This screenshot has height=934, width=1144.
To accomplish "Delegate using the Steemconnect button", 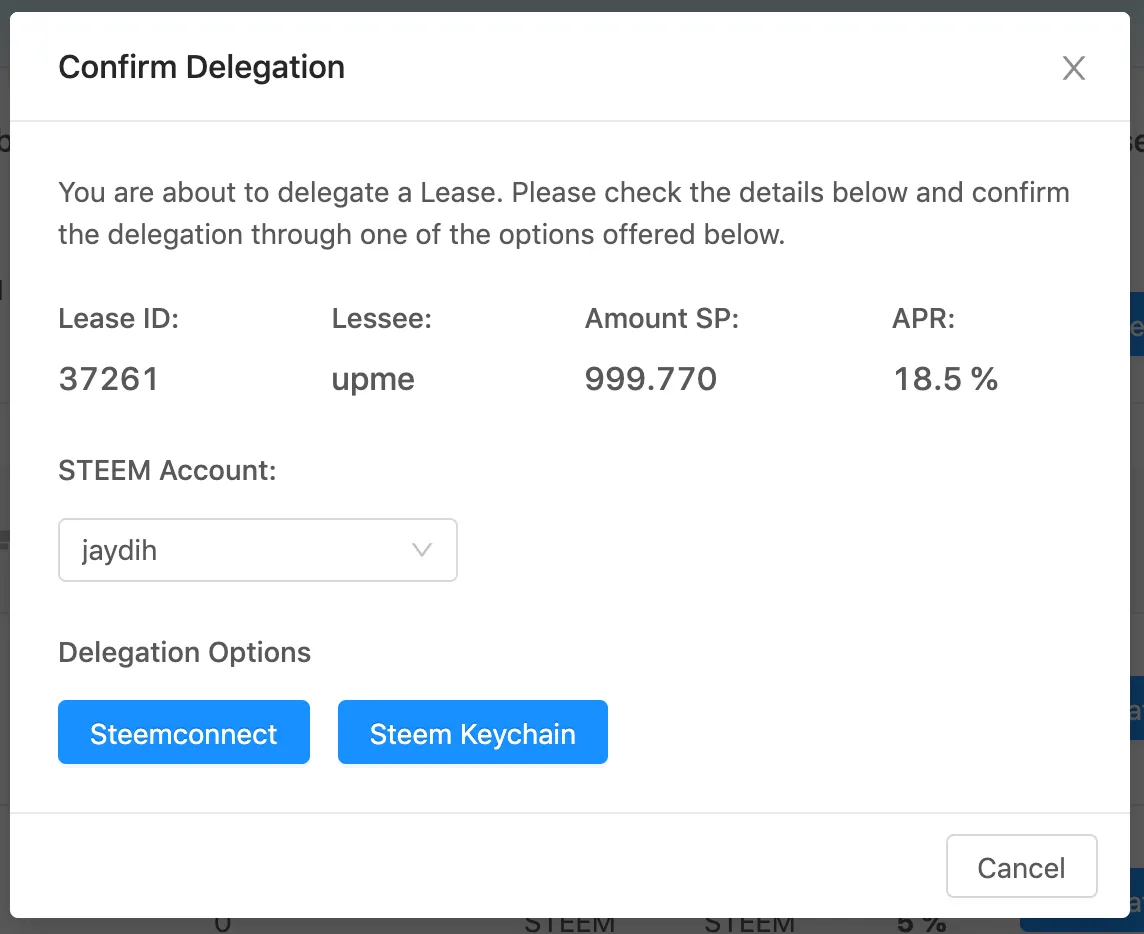I will 184,733.
